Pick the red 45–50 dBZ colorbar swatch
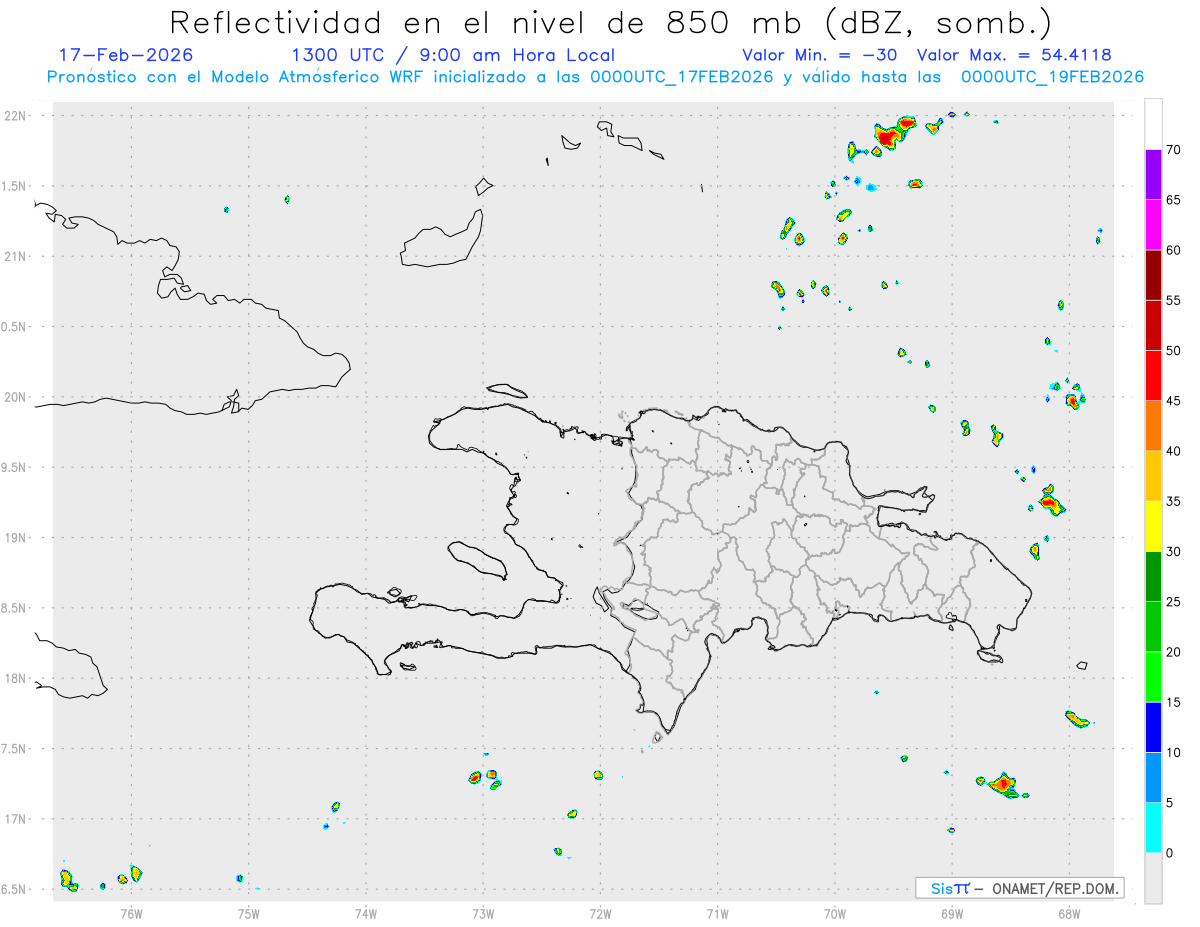The height and width of the screenshot is (927, 1200). coord(1153,376)
